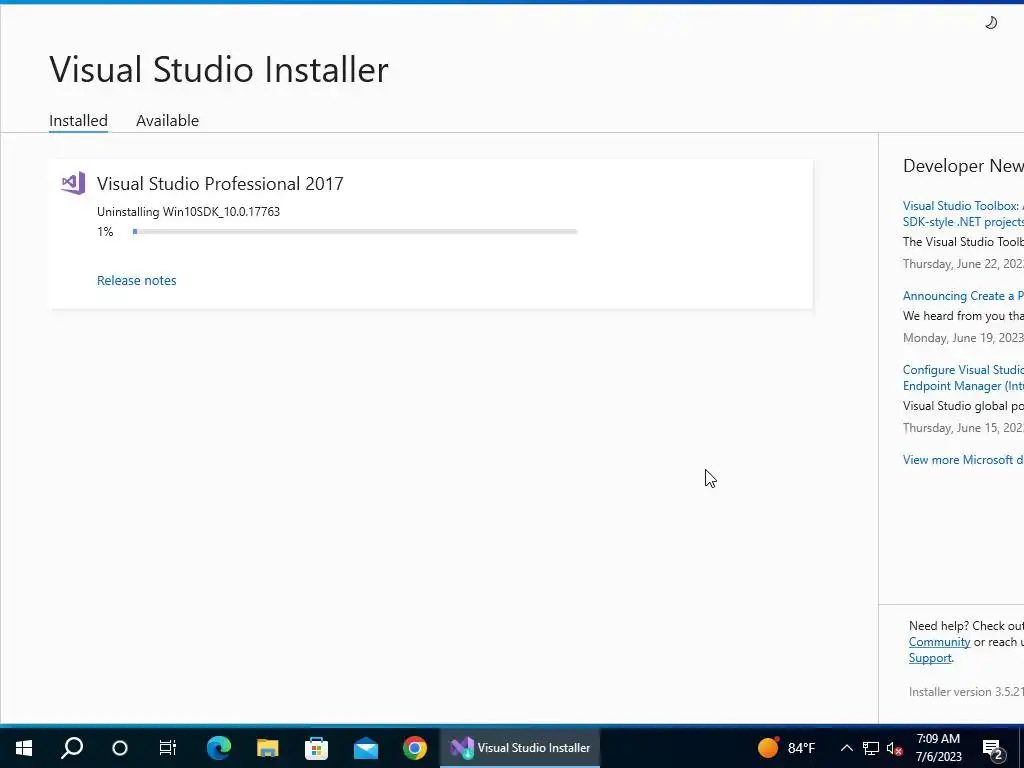Open Cortana circle icon on taskbar
The height and width of the screenshot is (768, 1024).
pos(120,748)
